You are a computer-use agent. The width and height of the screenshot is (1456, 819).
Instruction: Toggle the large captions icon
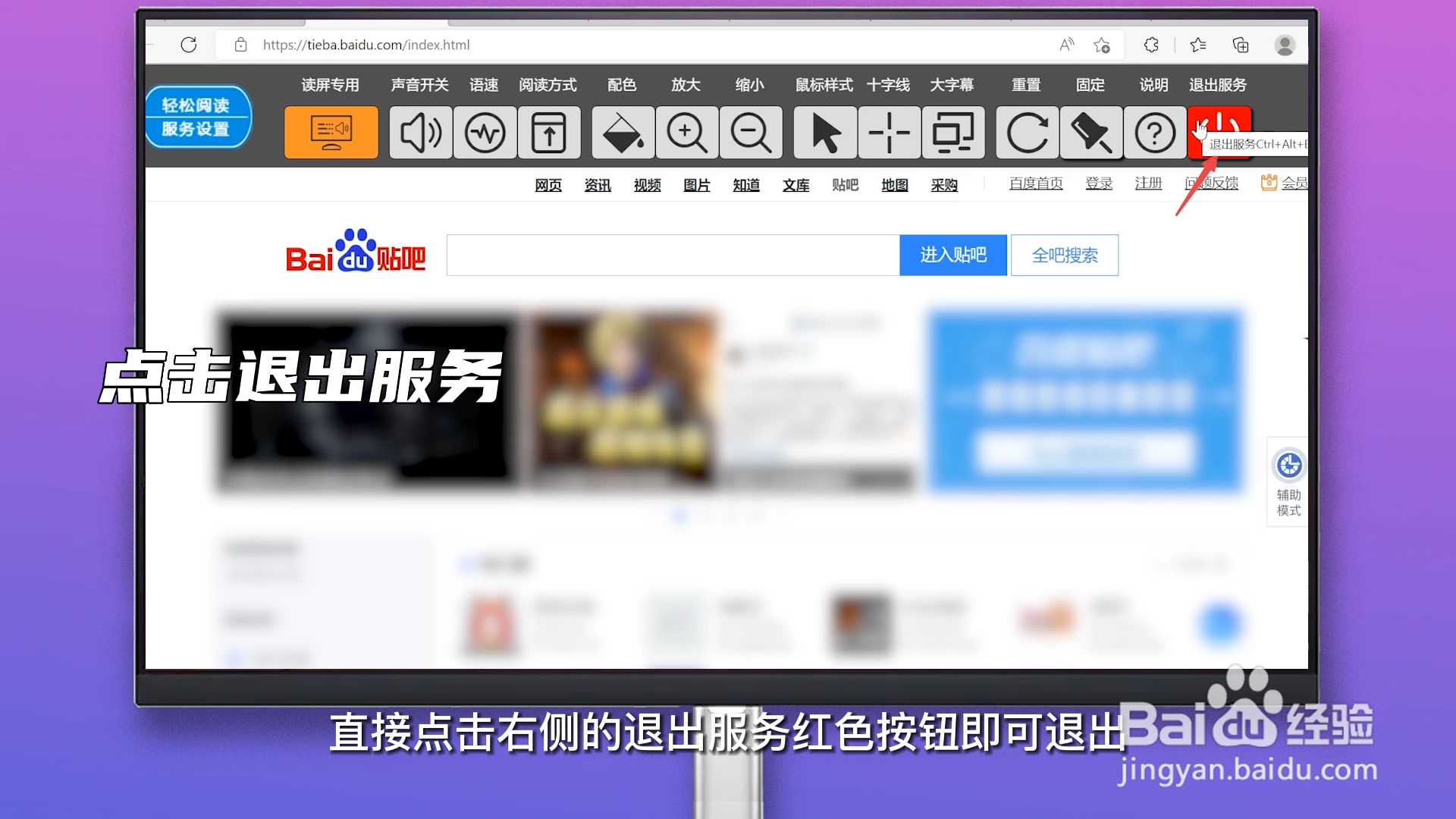click(953, 133)
